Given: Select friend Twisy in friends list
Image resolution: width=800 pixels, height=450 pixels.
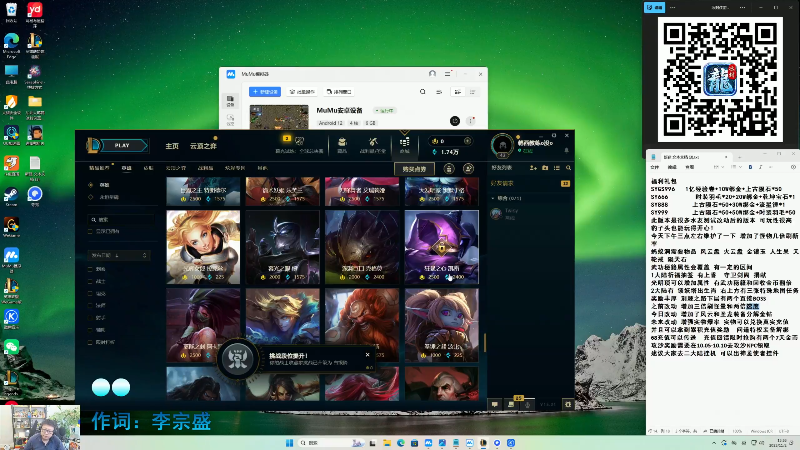Looking at the screenshot, I should click(530, 214).
